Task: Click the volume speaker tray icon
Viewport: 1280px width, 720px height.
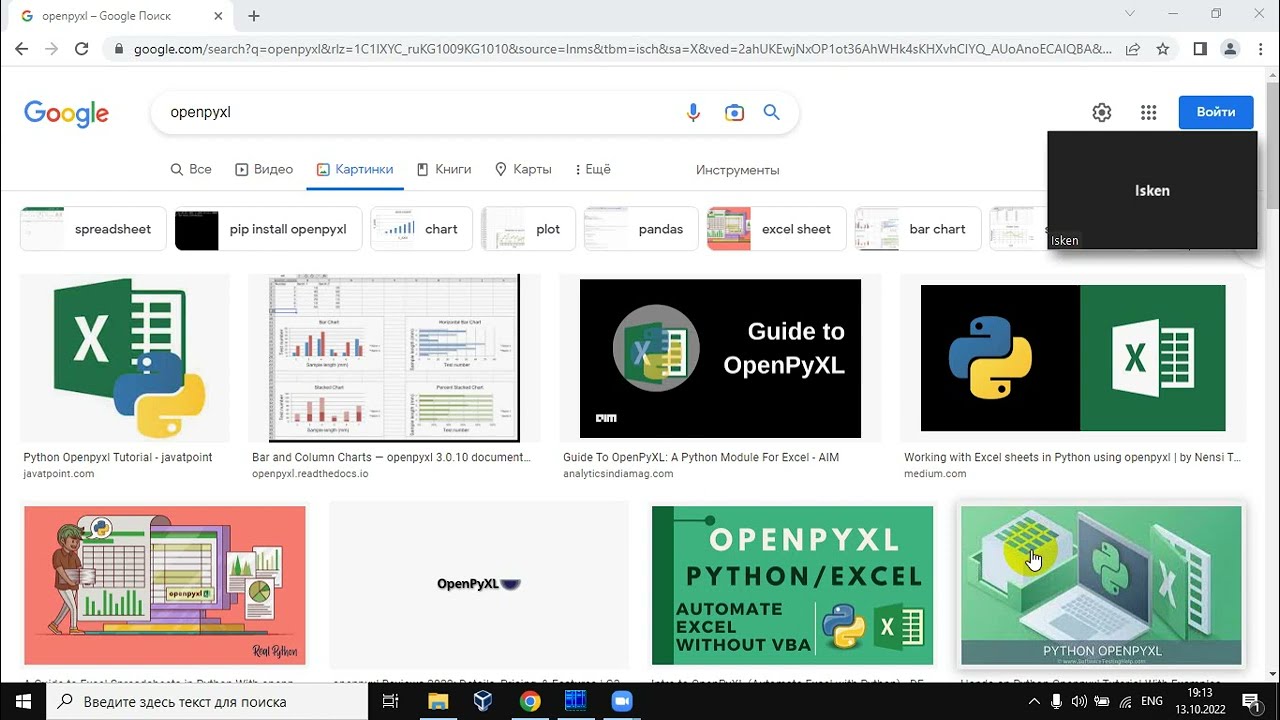Action: coord(1080,701)
